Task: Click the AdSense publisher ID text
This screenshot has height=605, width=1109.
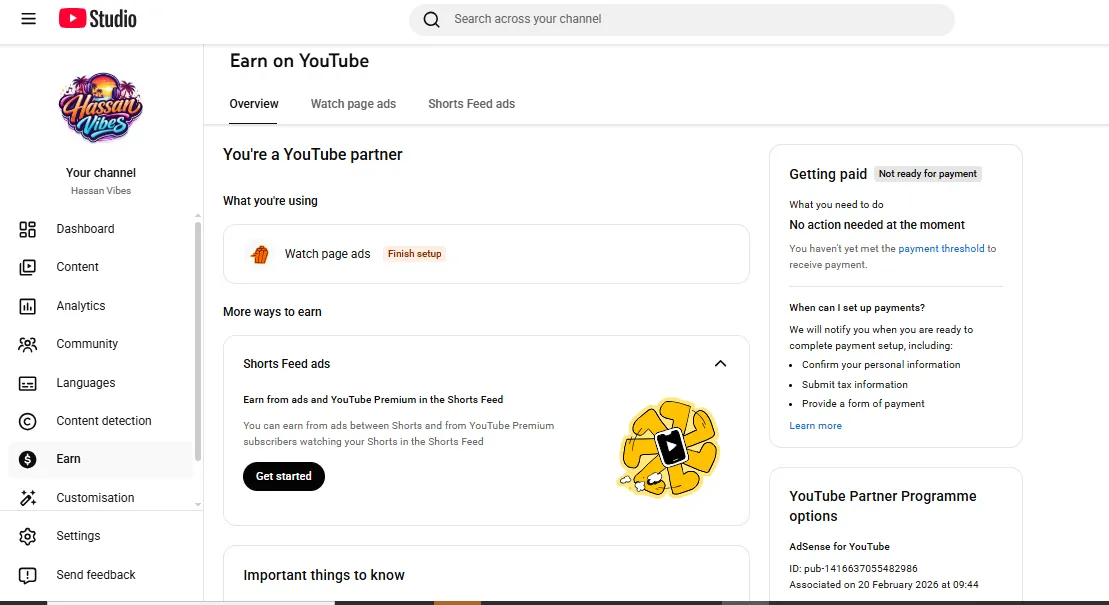Action: 854,568
